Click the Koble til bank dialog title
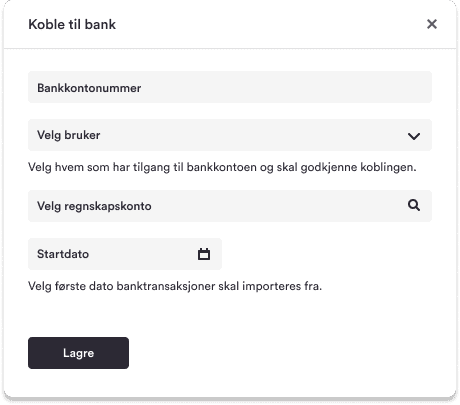Viewport: 460px width, 405px height. [x=72, y=24]
